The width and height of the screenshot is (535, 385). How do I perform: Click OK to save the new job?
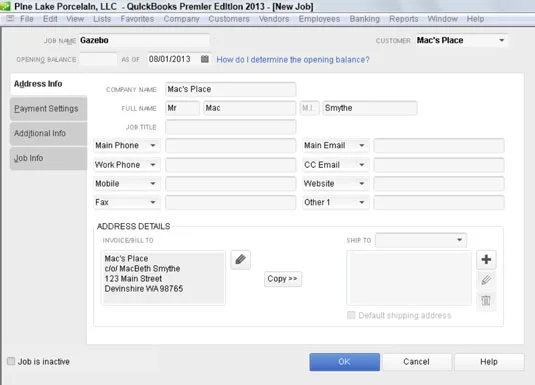tap(345, 362)
